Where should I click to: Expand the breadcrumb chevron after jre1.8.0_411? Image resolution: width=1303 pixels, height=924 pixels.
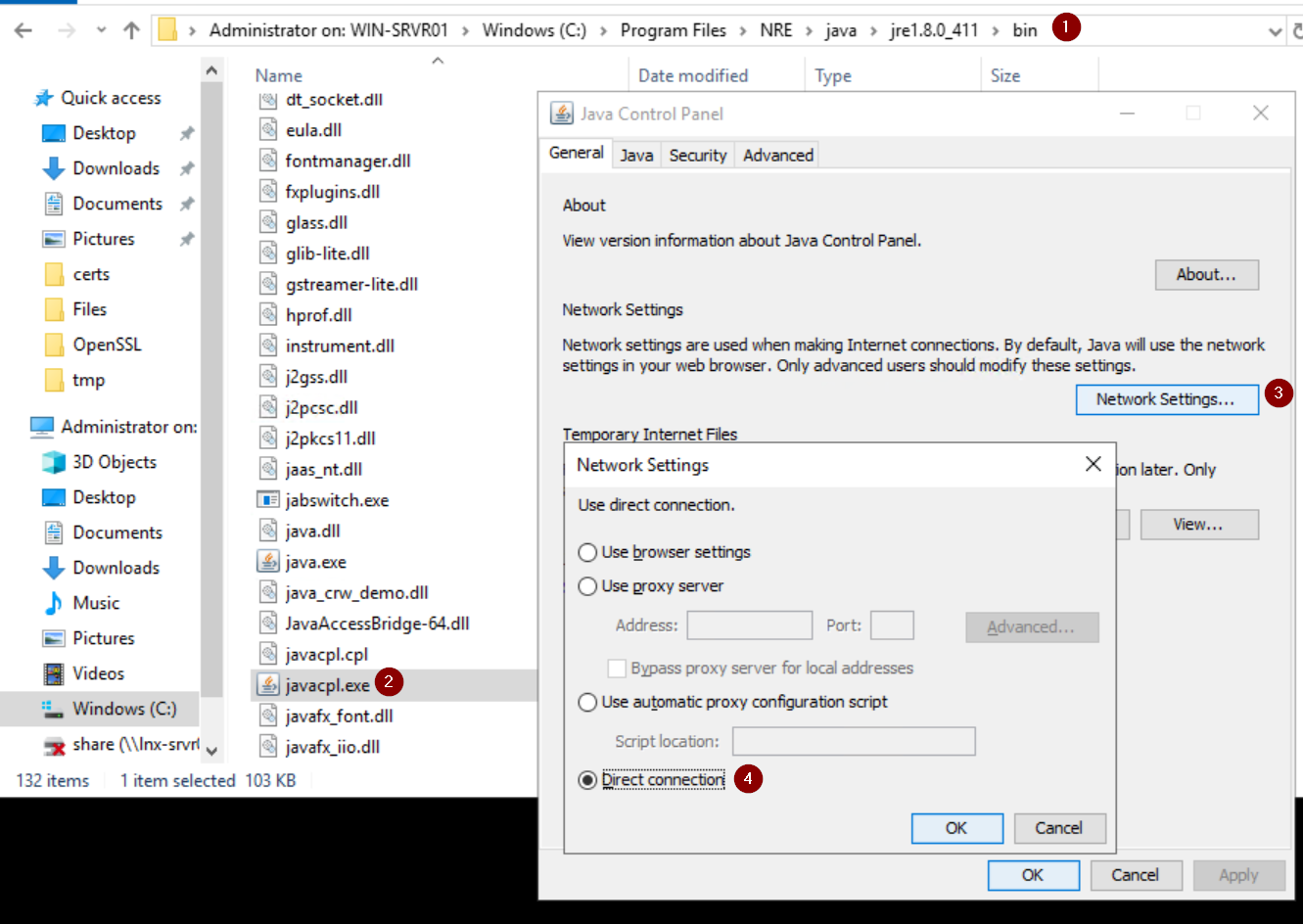point(996,31)
